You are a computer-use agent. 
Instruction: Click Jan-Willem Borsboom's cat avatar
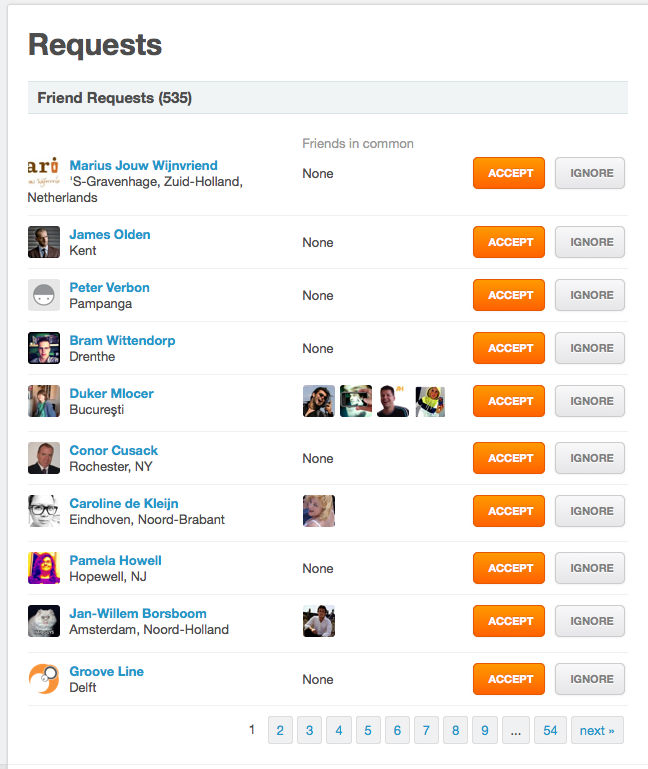pyautogui.click(x=44, y=621)
